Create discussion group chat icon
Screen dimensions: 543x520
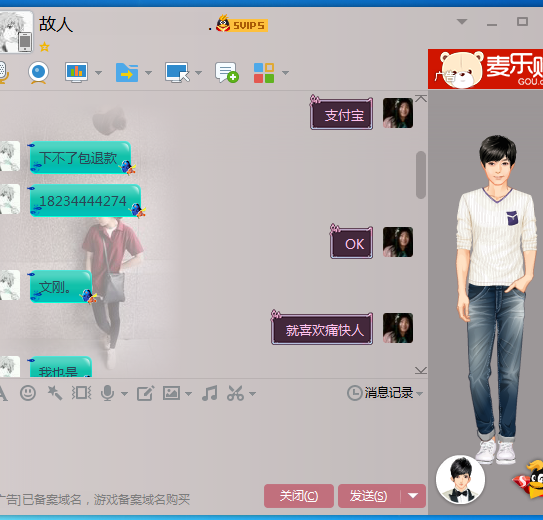(227, 72)
